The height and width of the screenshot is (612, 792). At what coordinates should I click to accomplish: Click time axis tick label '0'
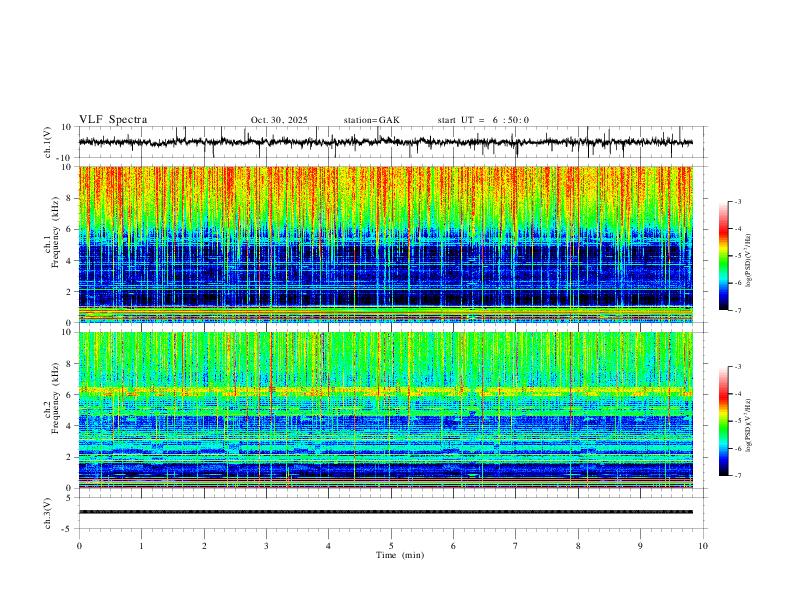(79, 546)
